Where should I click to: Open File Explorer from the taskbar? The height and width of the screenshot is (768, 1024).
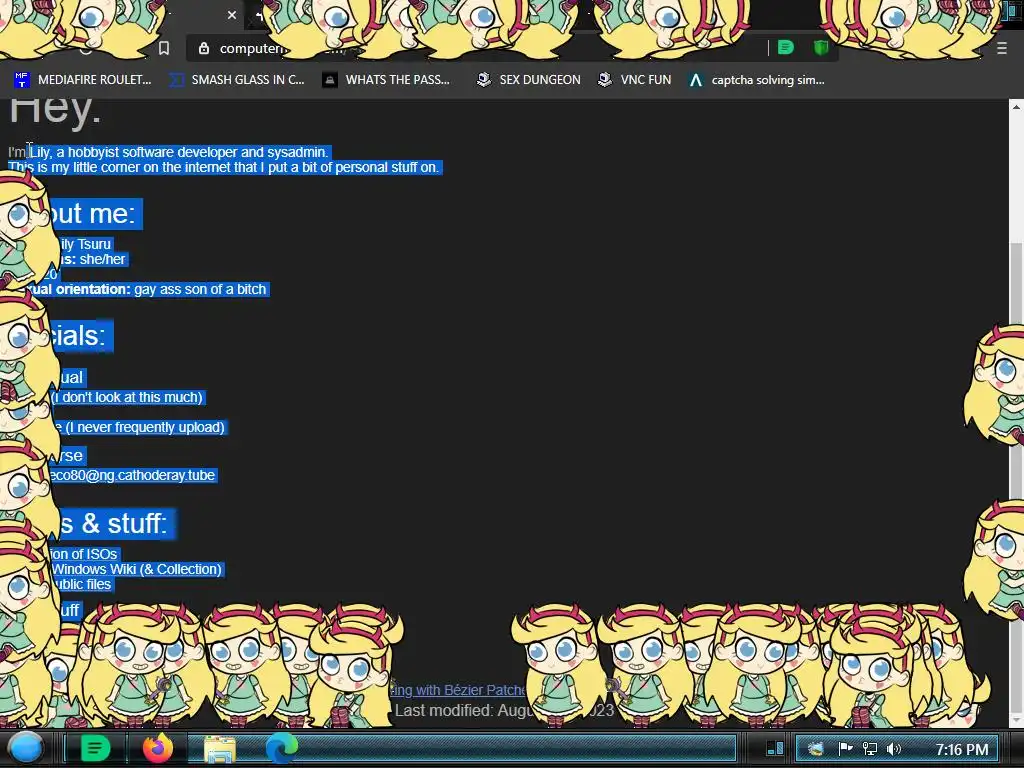click(x=219, y=748)
